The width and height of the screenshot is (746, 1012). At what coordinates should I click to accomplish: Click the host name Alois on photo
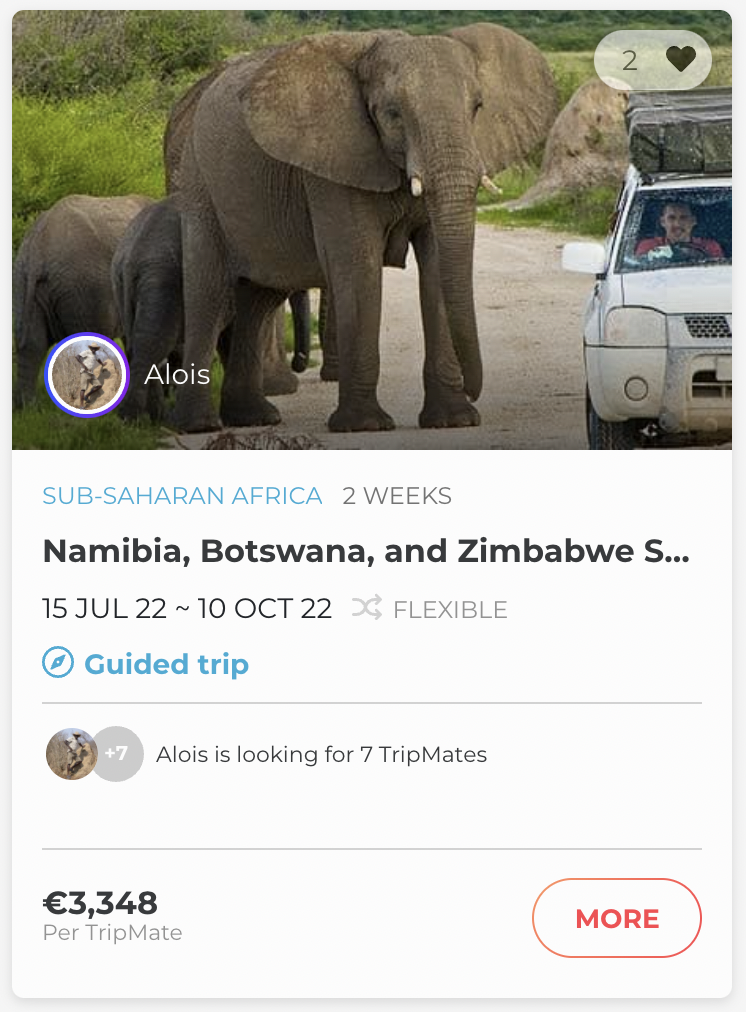coord(177,375)
